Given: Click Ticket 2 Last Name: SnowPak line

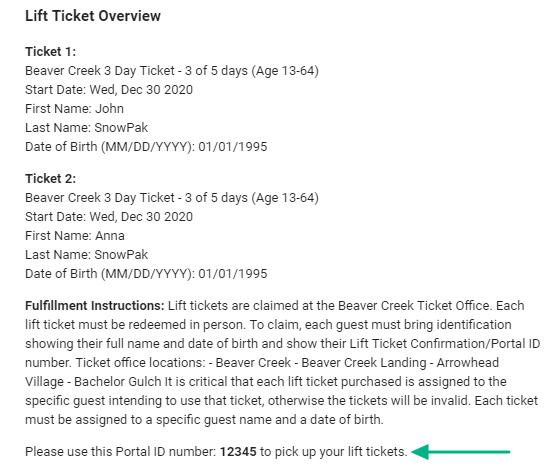Looking at the screenshot, I should (x=86, y=255).
